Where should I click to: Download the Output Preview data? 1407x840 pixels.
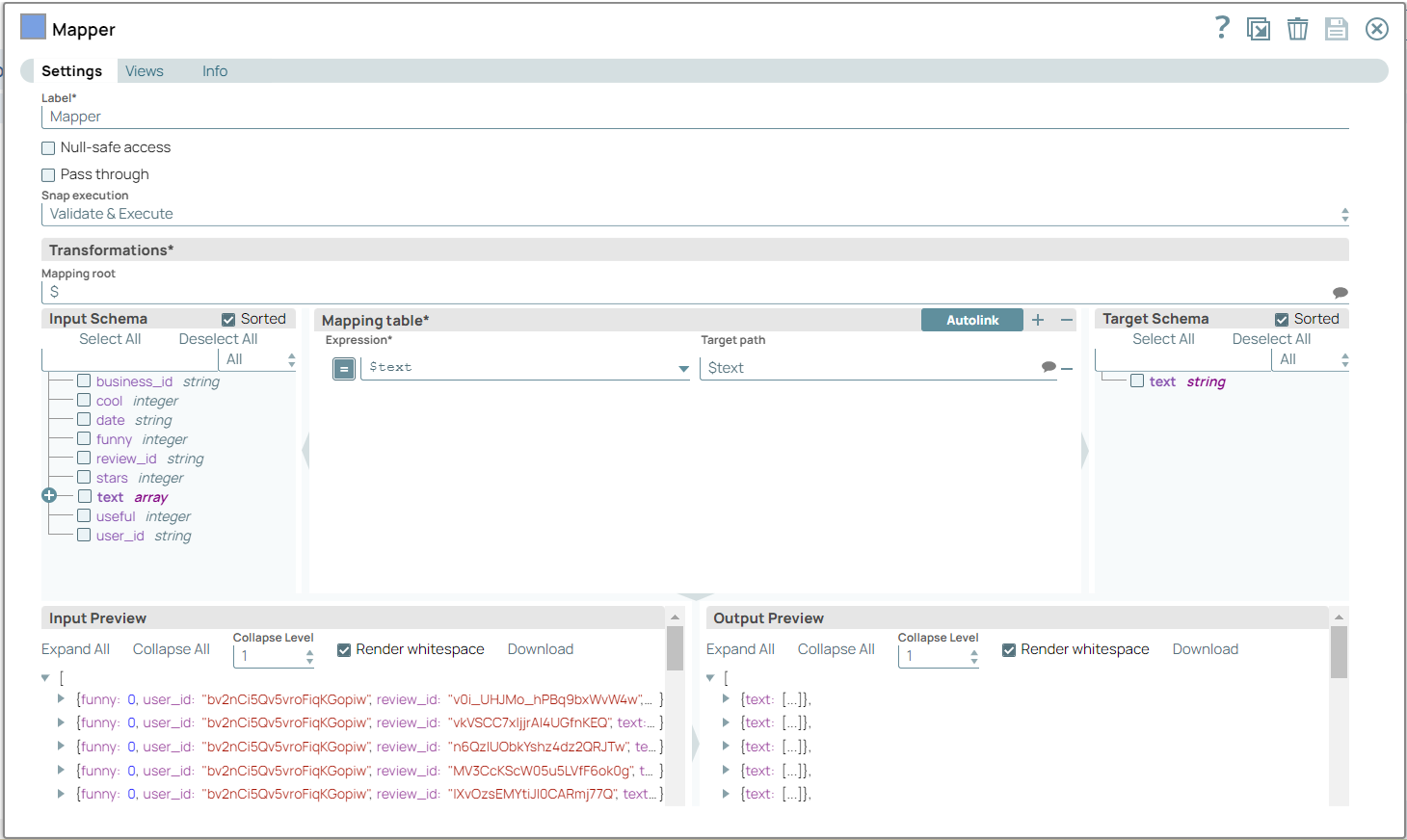(x=1205, y=649)
